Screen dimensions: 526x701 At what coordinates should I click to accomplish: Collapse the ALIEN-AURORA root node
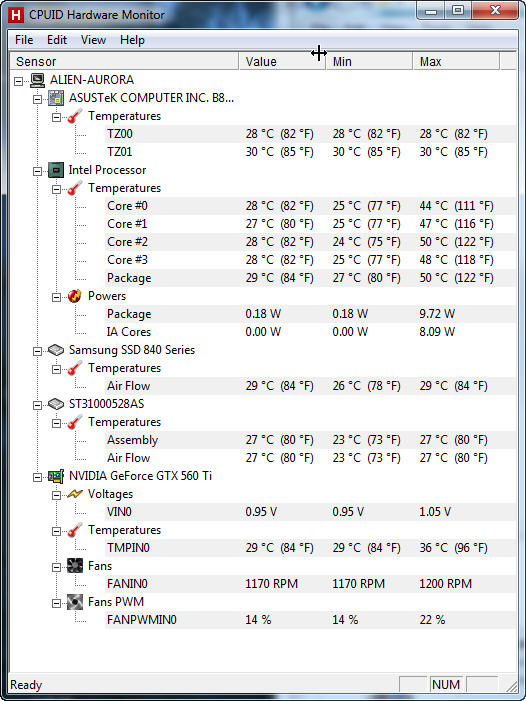click(19, 81)
